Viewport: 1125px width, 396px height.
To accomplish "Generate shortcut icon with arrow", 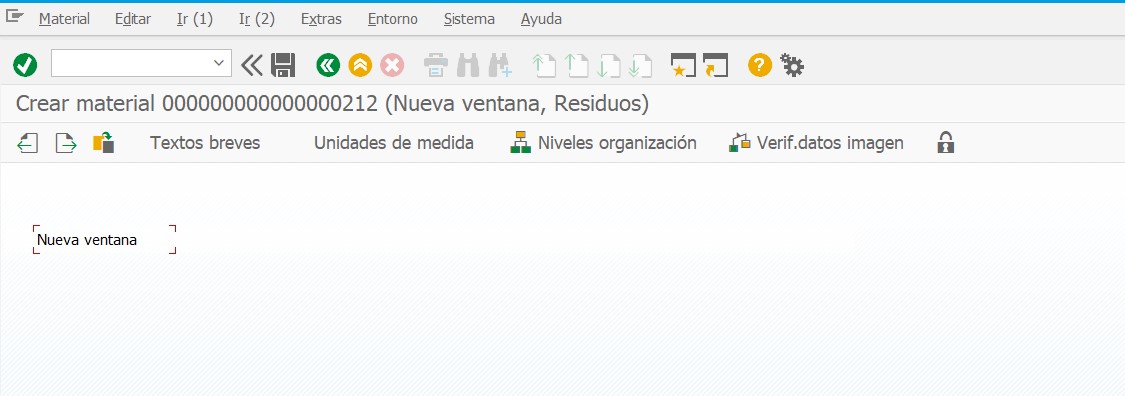I will pos(715,66).
